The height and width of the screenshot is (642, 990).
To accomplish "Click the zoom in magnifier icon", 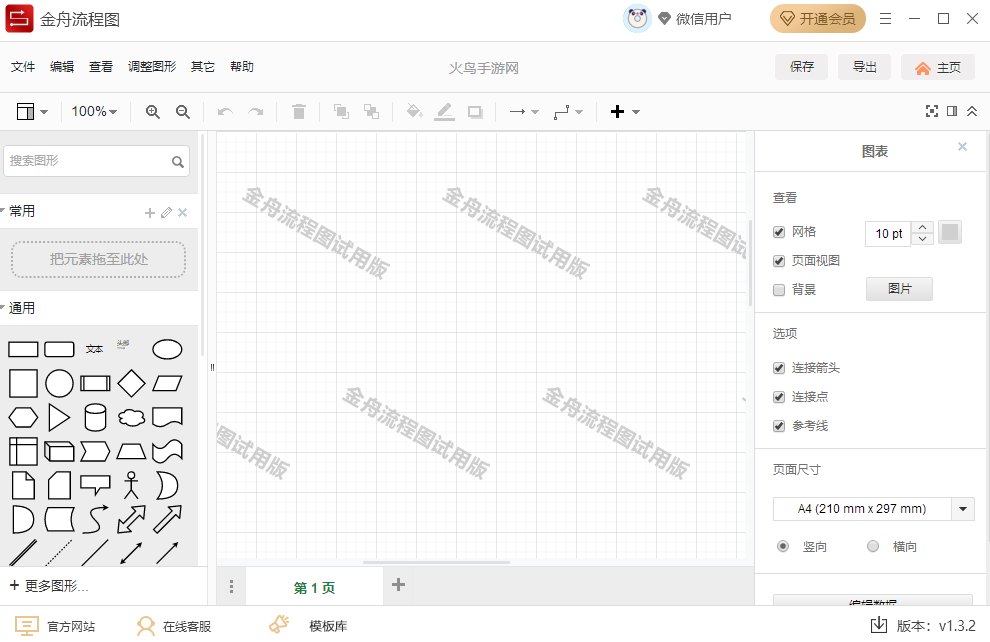I will point(152,112).
